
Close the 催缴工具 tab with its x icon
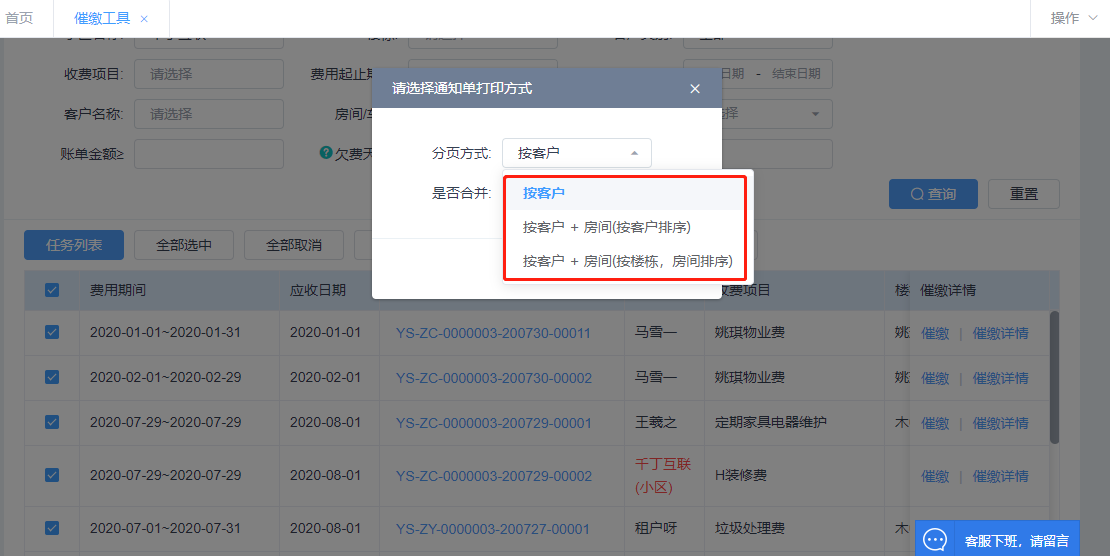pos(144,19)
